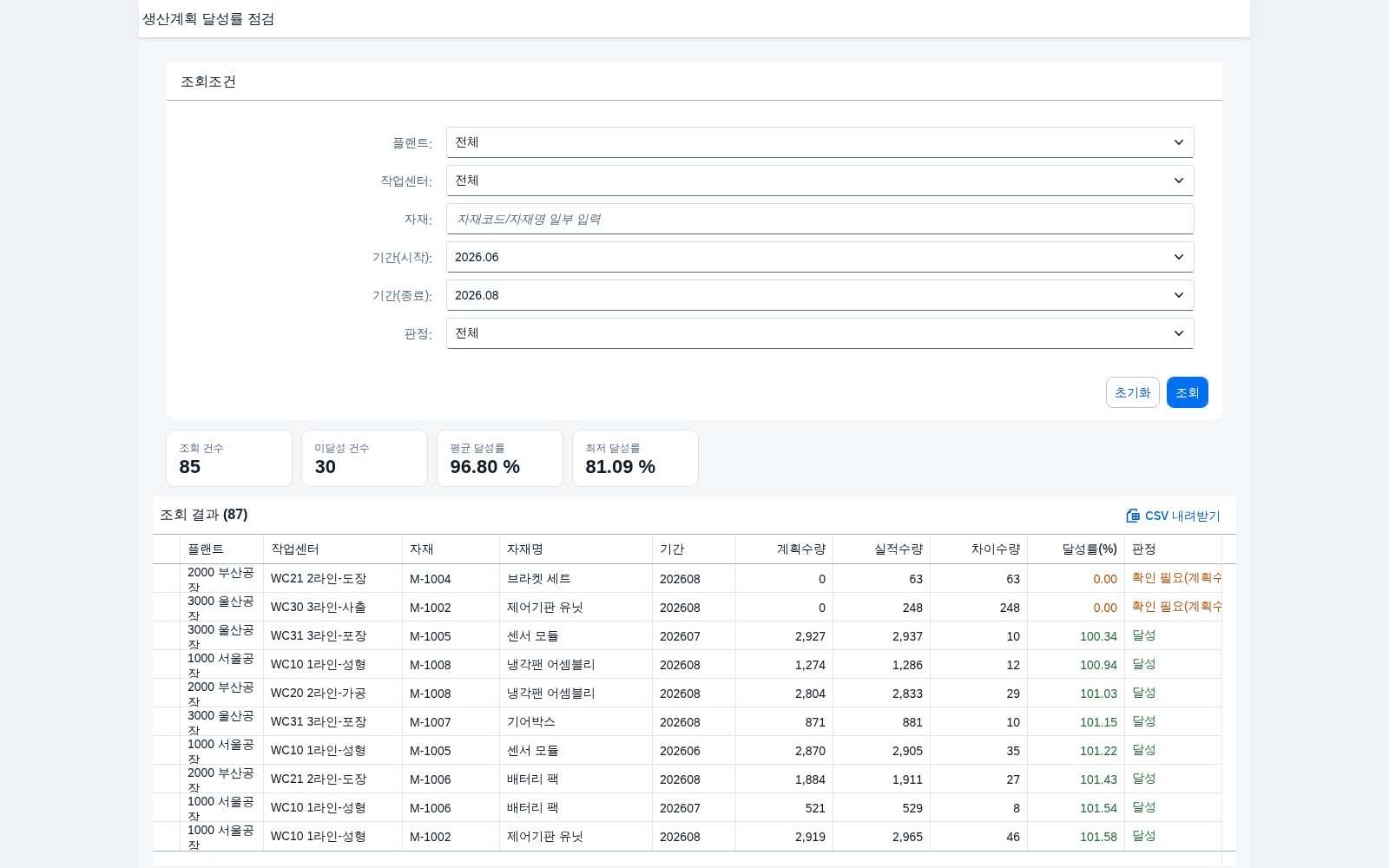Open the 판정 dropdown
Viewport: 1389px width, 868px height.
click(820, 333)
